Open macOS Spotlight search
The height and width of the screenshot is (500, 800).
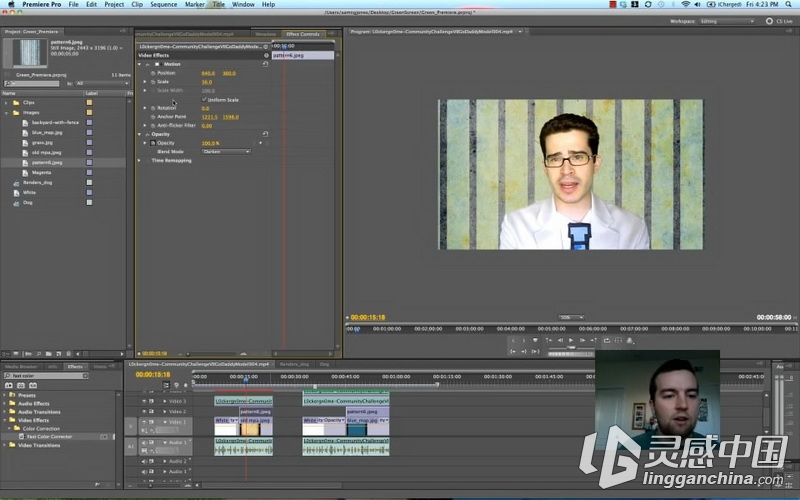click(x=789, y=4)
